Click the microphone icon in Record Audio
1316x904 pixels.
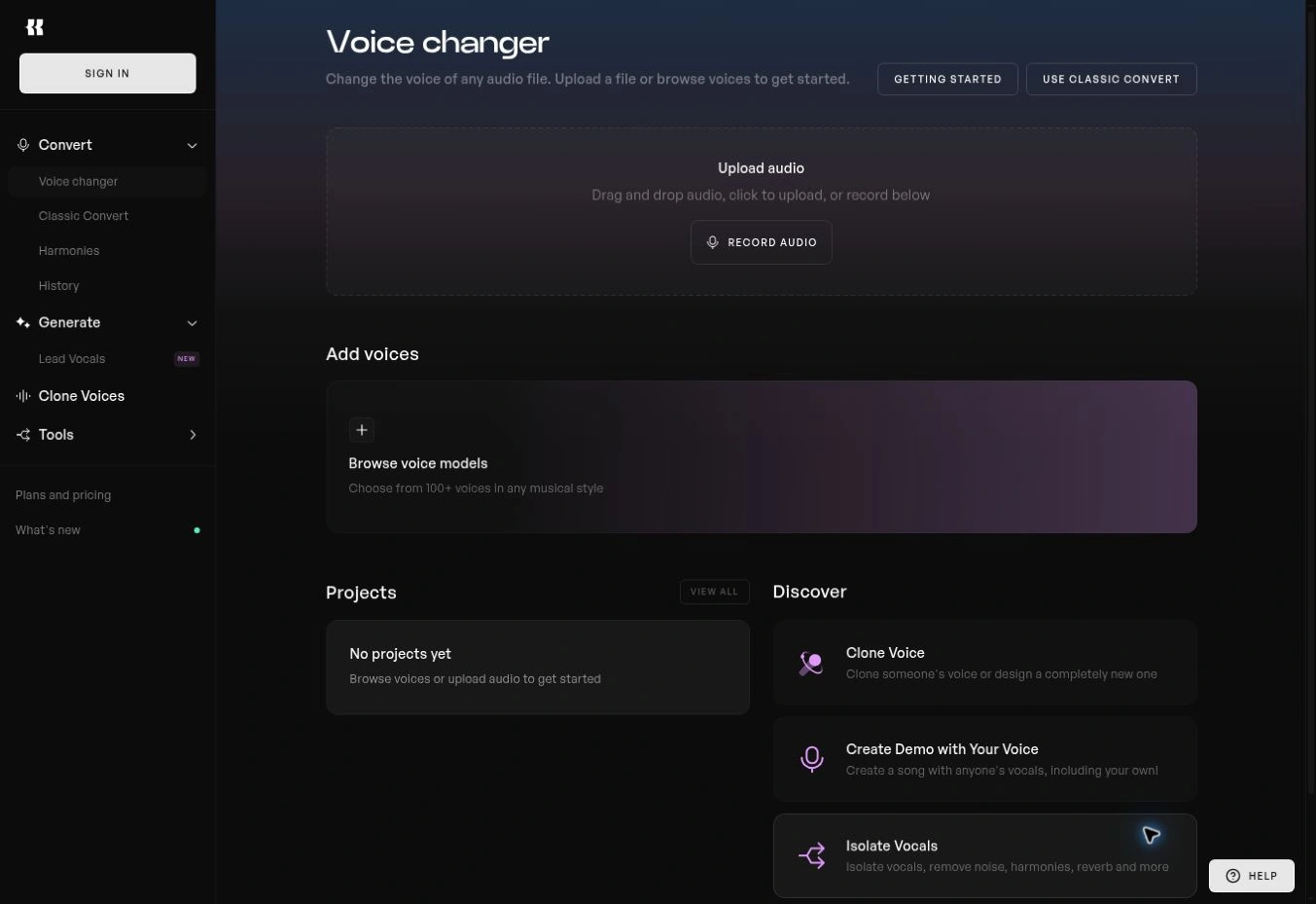point(713,243)
